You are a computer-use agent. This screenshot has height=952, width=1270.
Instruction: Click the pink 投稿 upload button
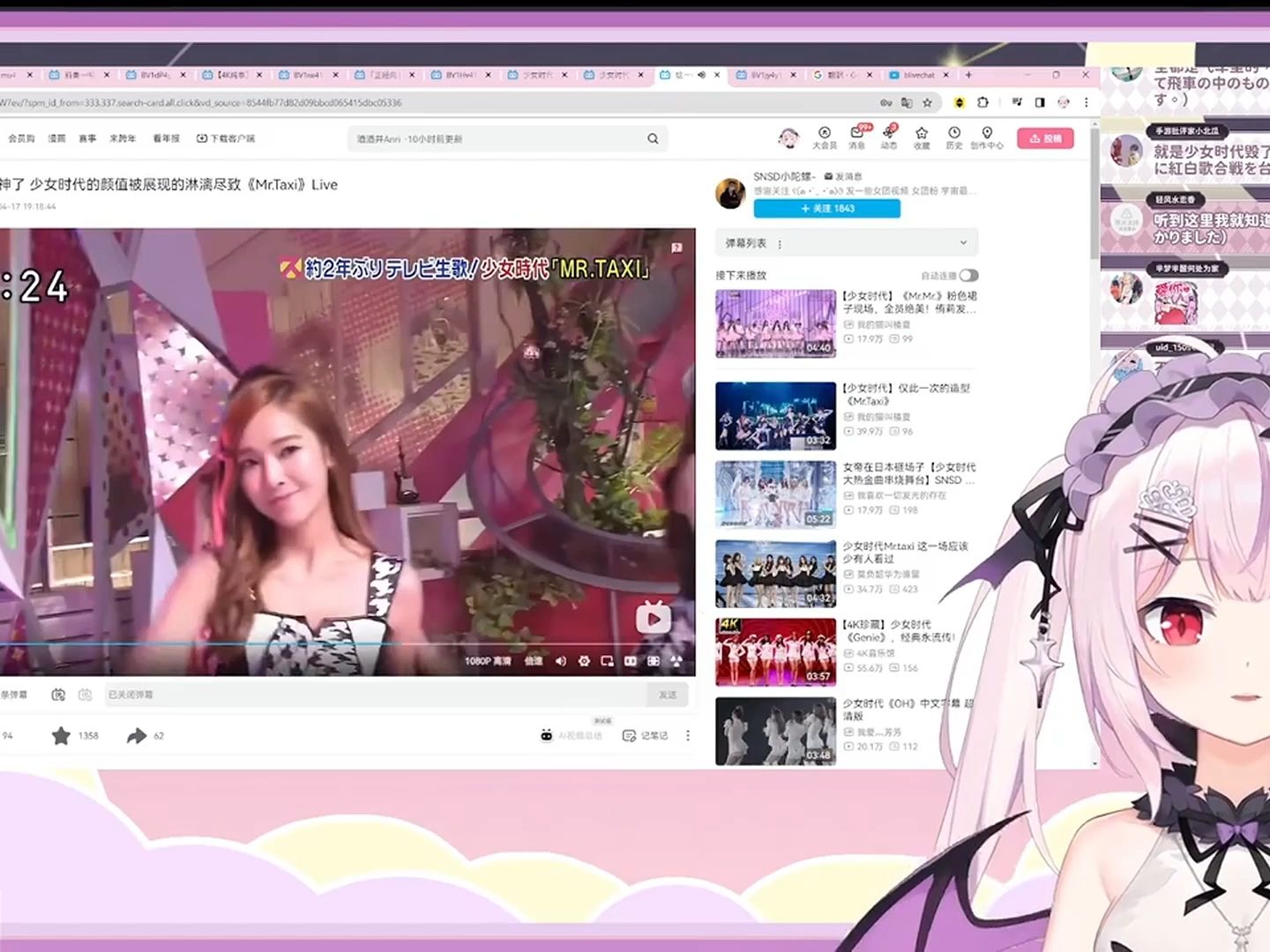click(1045, 138)
